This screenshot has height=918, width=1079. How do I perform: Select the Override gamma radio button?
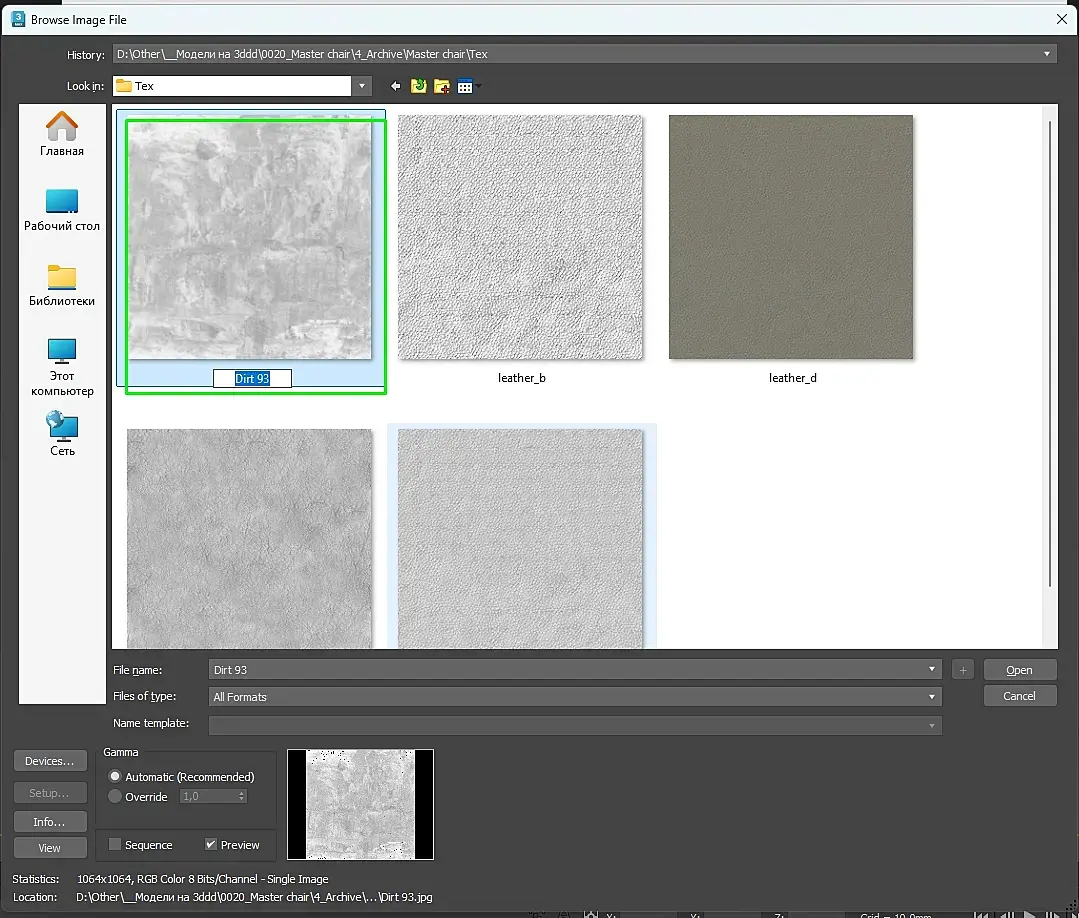pos(116,797)
